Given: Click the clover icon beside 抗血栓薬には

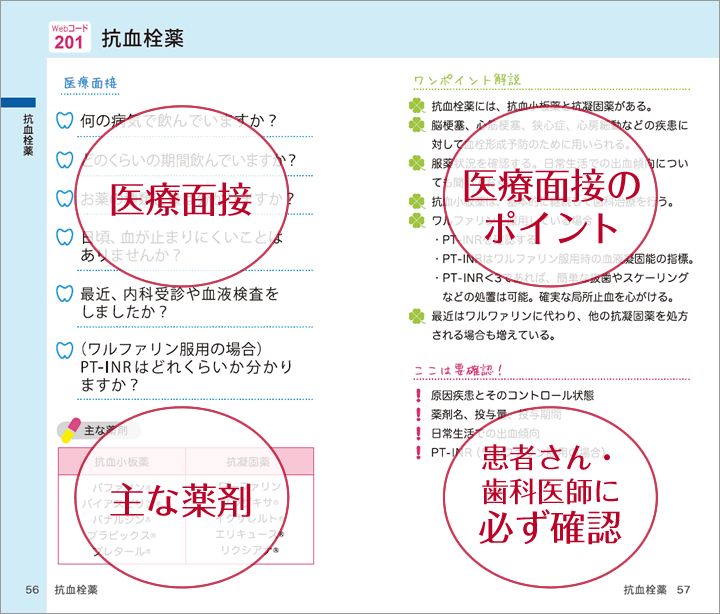Looking at the screenshot, I should (416, 107).
